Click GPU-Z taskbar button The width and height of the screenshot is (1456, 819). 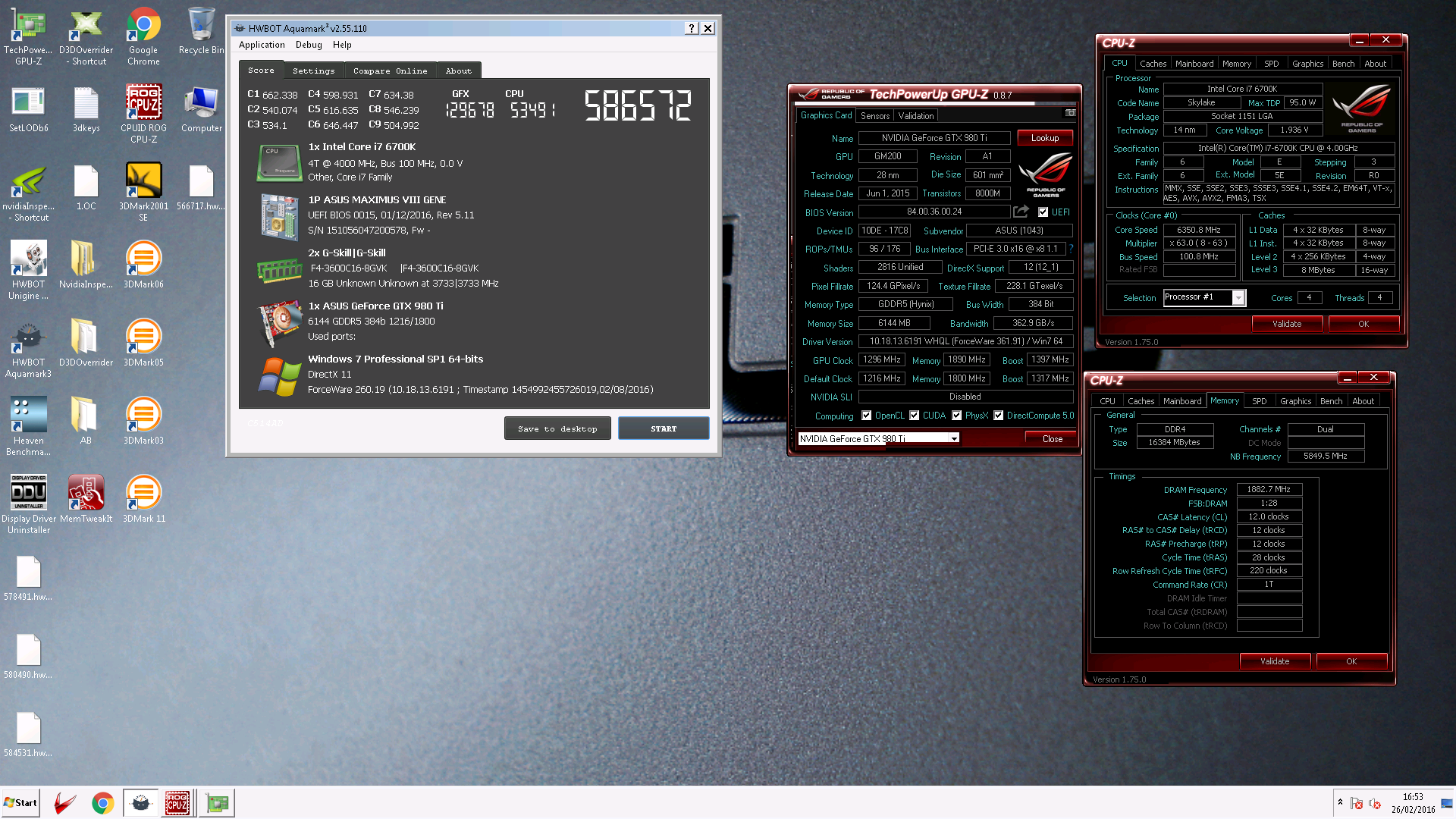pos(217,803)
